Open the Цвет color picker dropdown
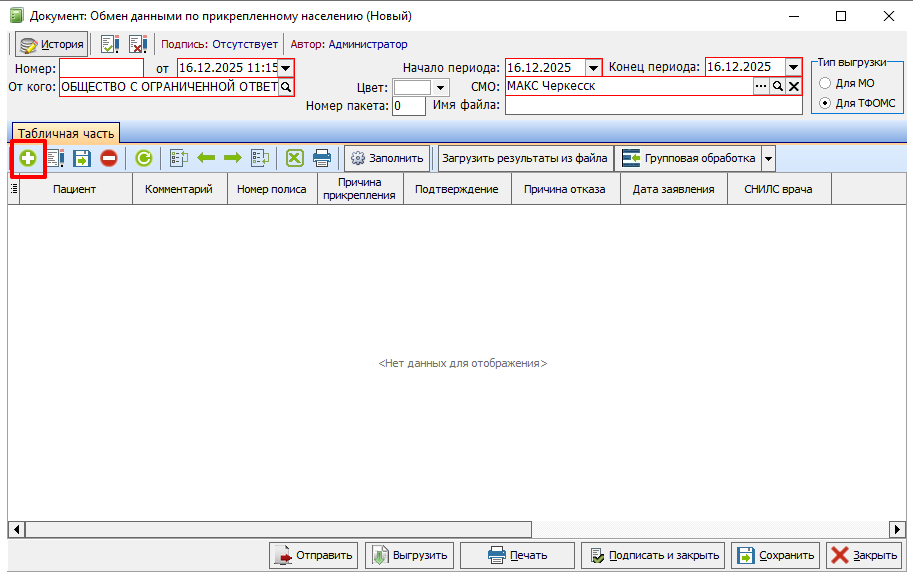 tap(441, 88)
